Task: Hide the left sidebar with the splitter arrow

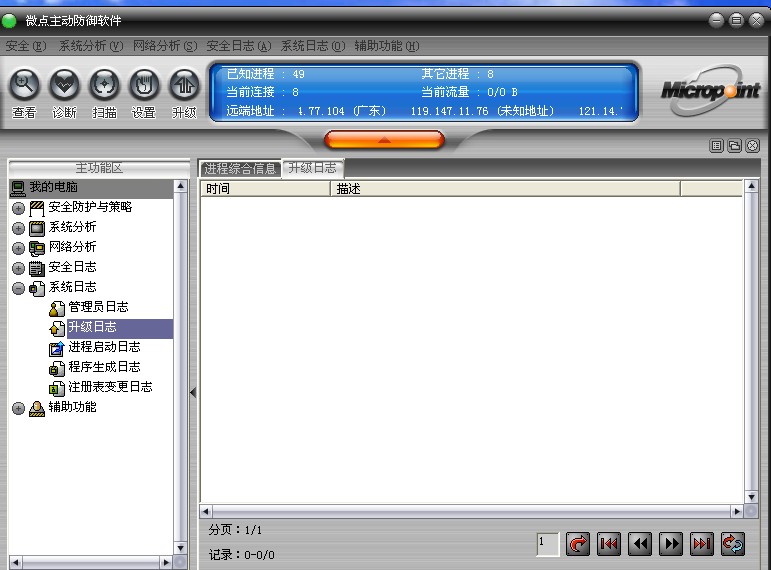Action: 193,392
